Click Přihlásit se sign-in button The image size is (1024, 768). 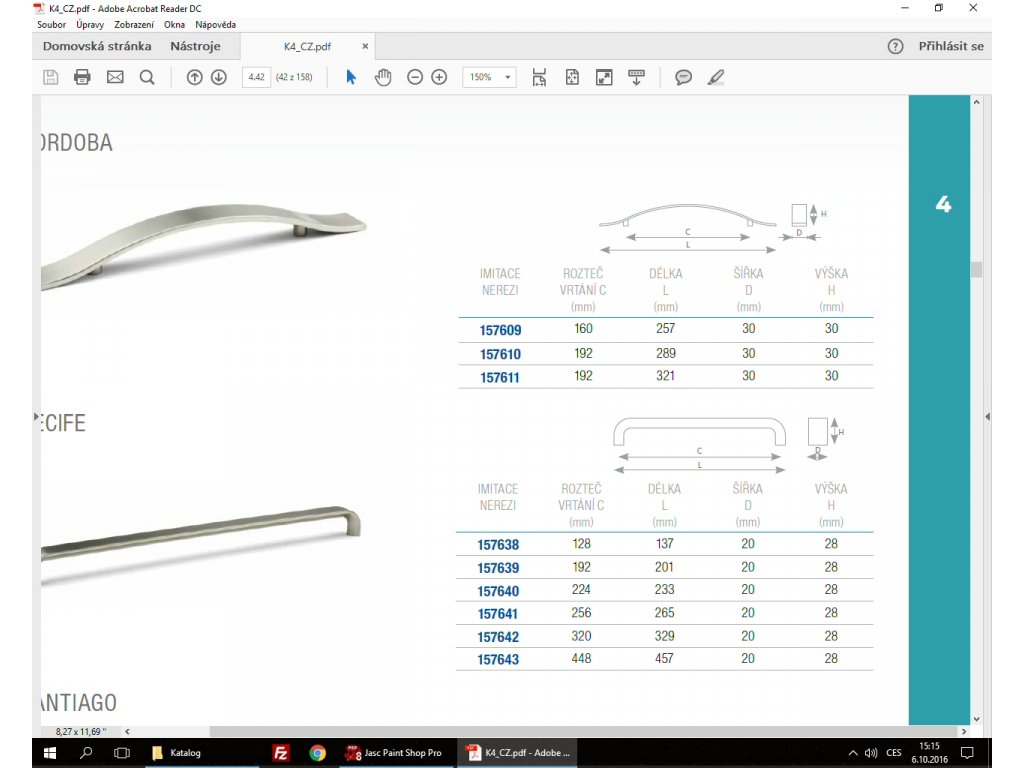[951, 46]
